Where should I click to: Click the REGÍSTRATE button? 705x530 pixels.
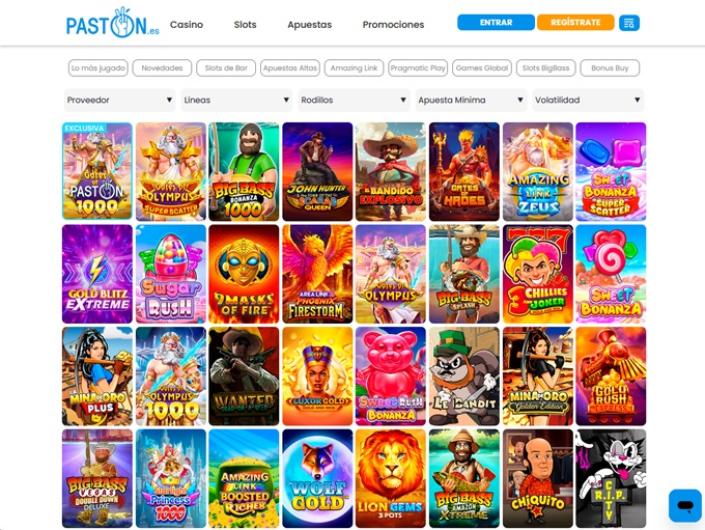[576, 22]
